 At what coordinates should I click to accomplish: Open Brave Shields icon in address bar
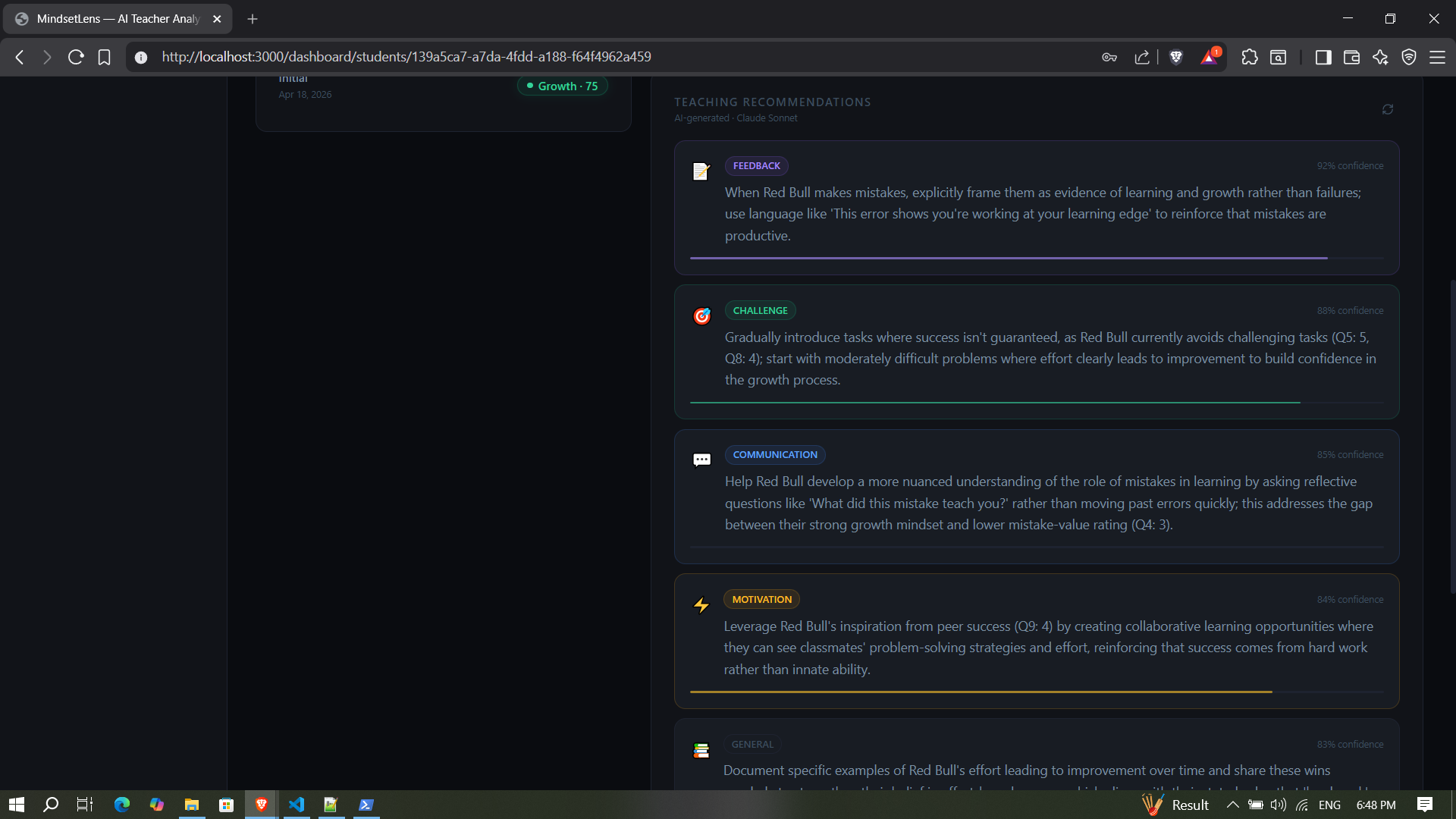[1176, 57]
